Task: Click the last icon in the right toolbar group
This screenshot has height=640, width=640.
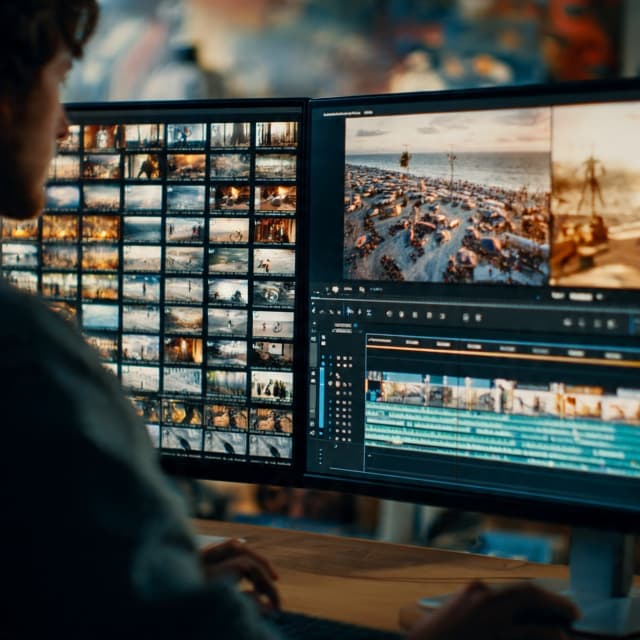Action: pyautogui.click(x=611, y=324)
